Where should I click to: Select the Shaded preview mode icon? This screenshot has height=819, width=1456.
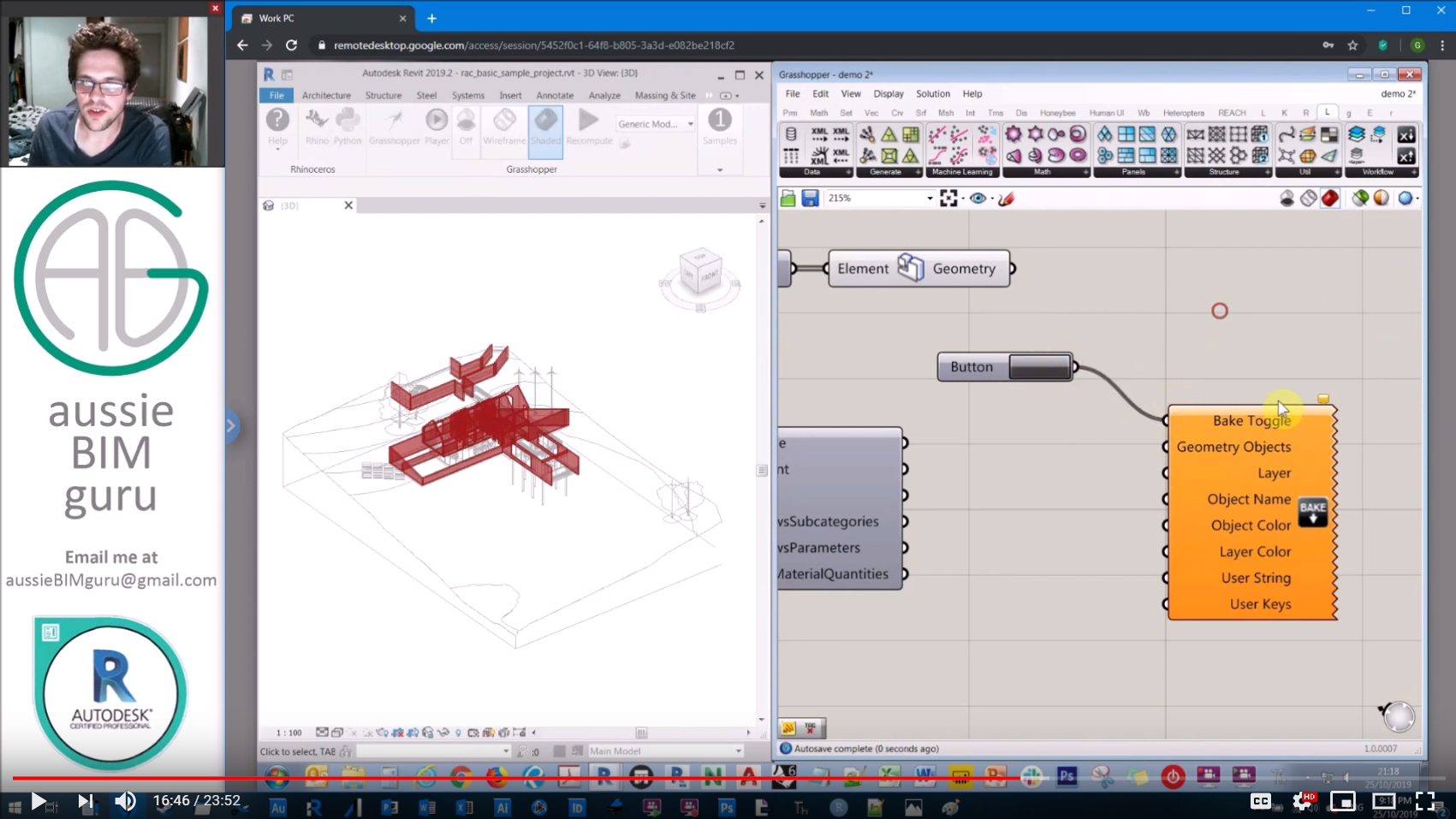tap(545, 127)
